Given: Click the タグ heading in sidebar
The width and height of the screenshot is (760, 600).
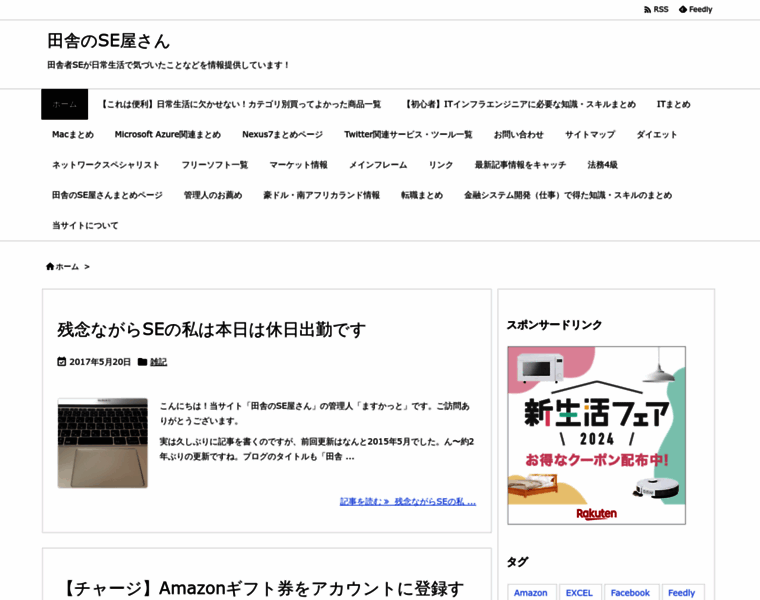Looking at the screenshot, I should 517,562.
